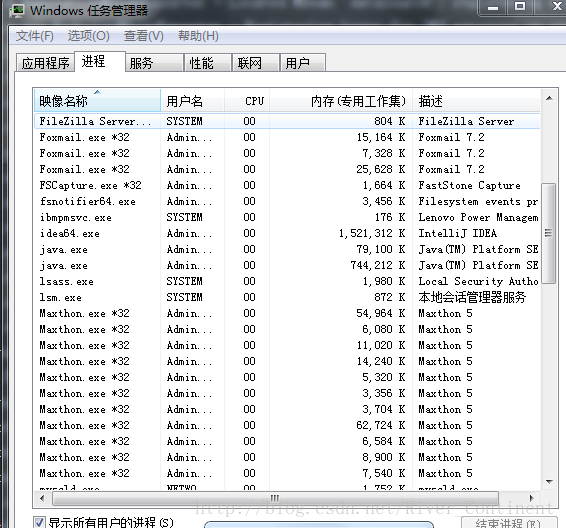Viewport: 566px width, 528px height.
Task: Open the 选项(O) menu
Action: tap(88, 36)
